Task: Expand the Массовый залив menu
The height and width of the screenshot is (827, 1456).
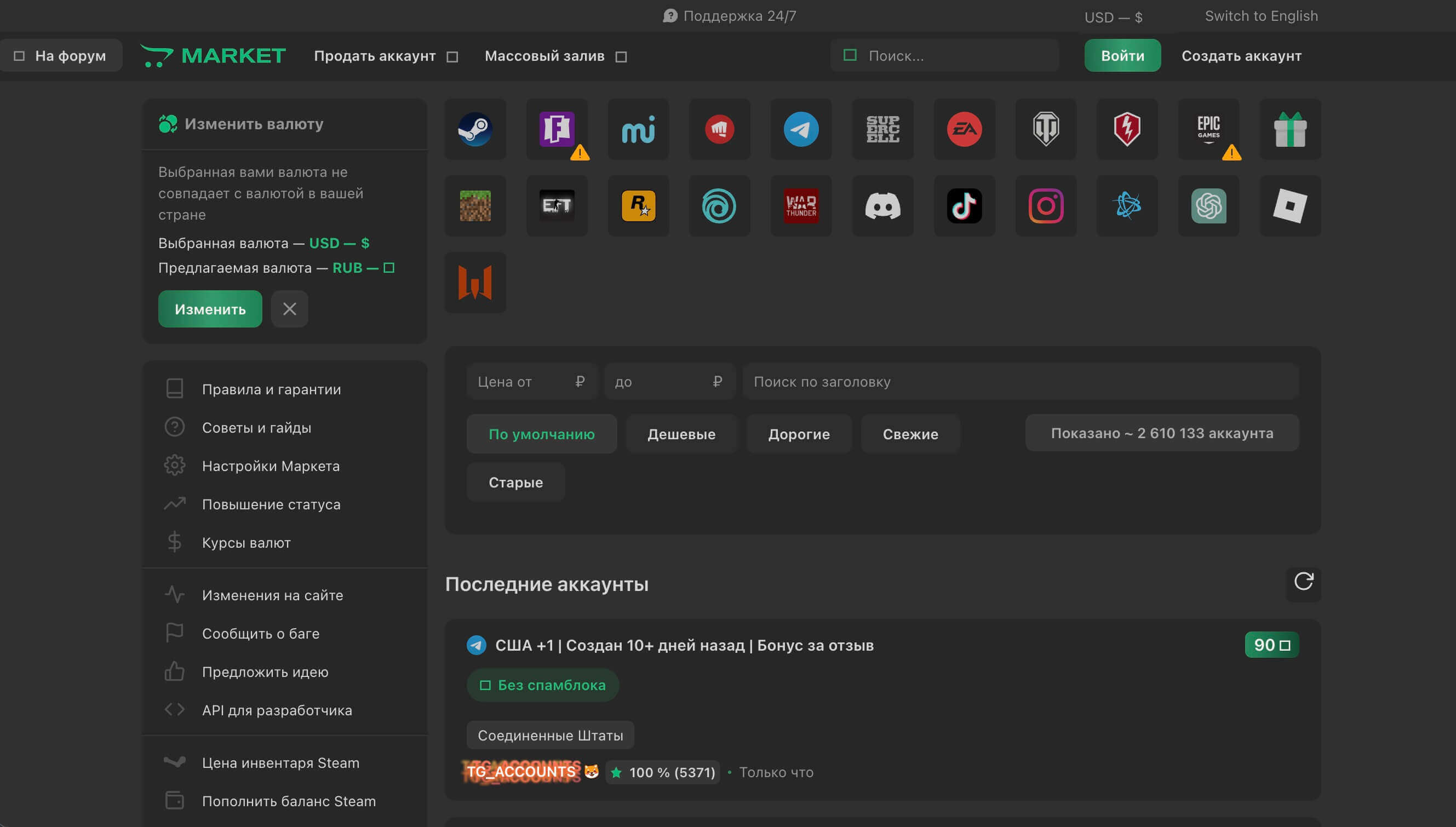Action: pyautogui.click(x=555, y=56)
